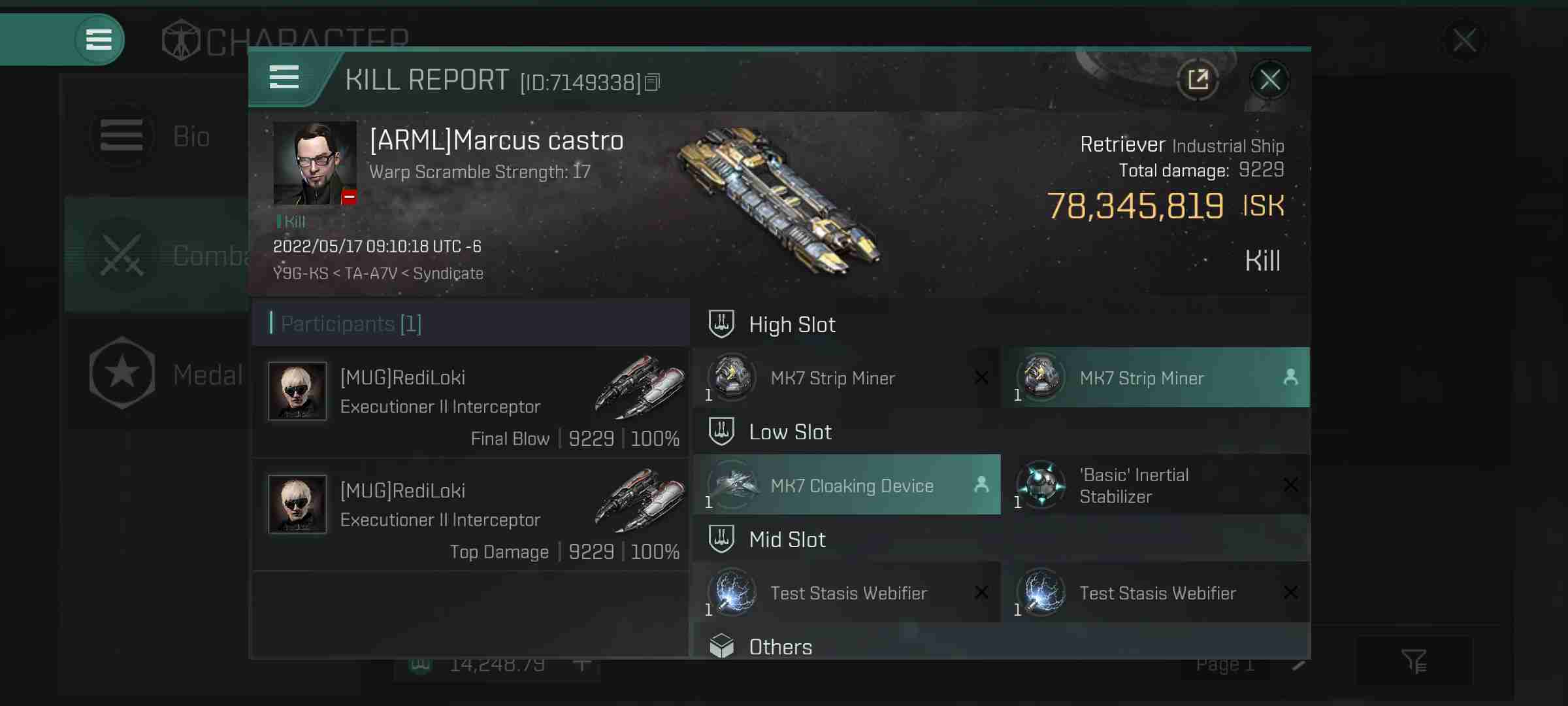Select the second Test Stasis Webifier
Viewport: 1568px width, 706px height.
tap(1156, 592)
